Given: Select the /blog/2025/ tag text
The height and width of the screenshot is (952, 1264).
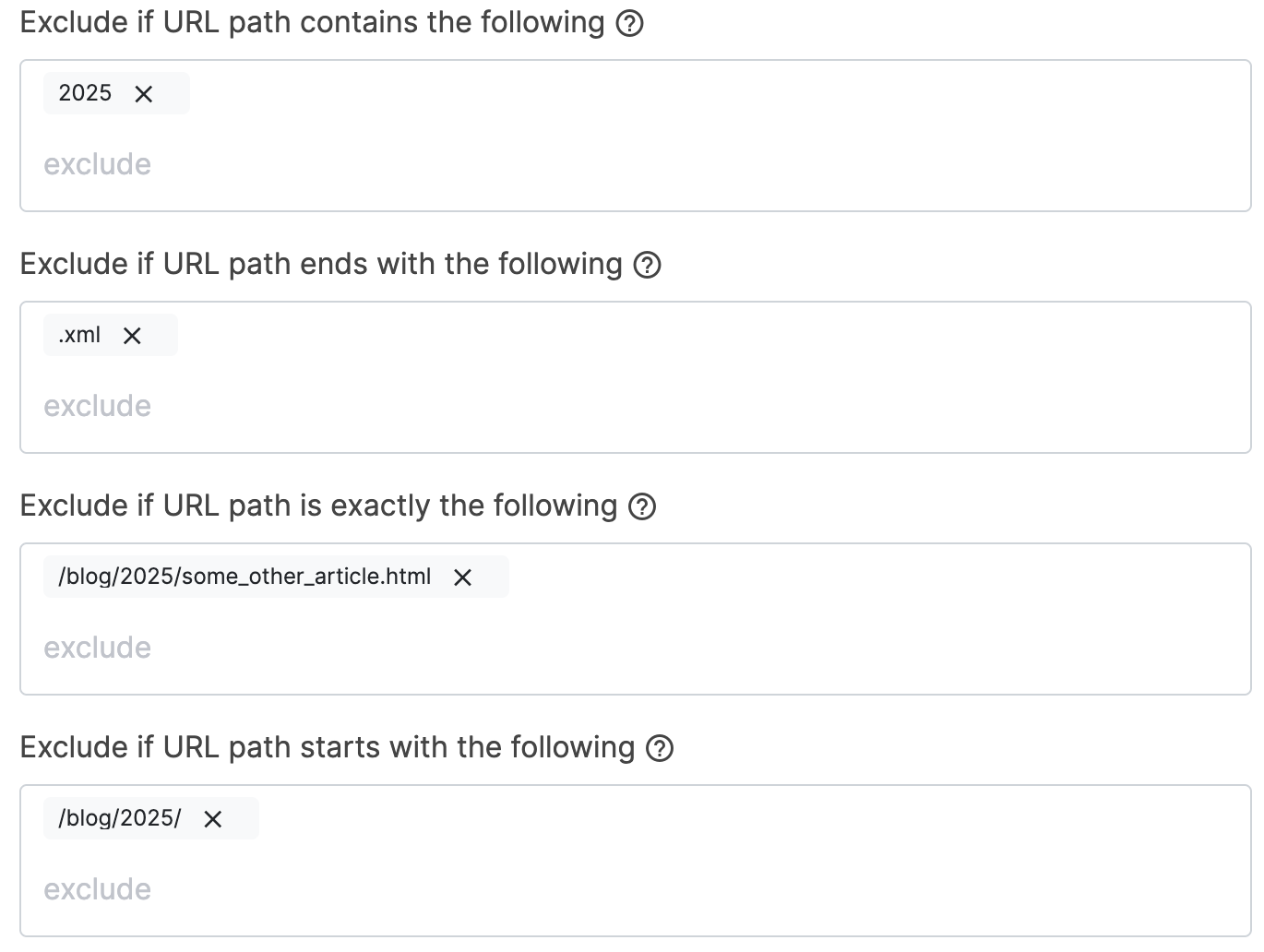Looking at the screenshot, I should 120,818.
